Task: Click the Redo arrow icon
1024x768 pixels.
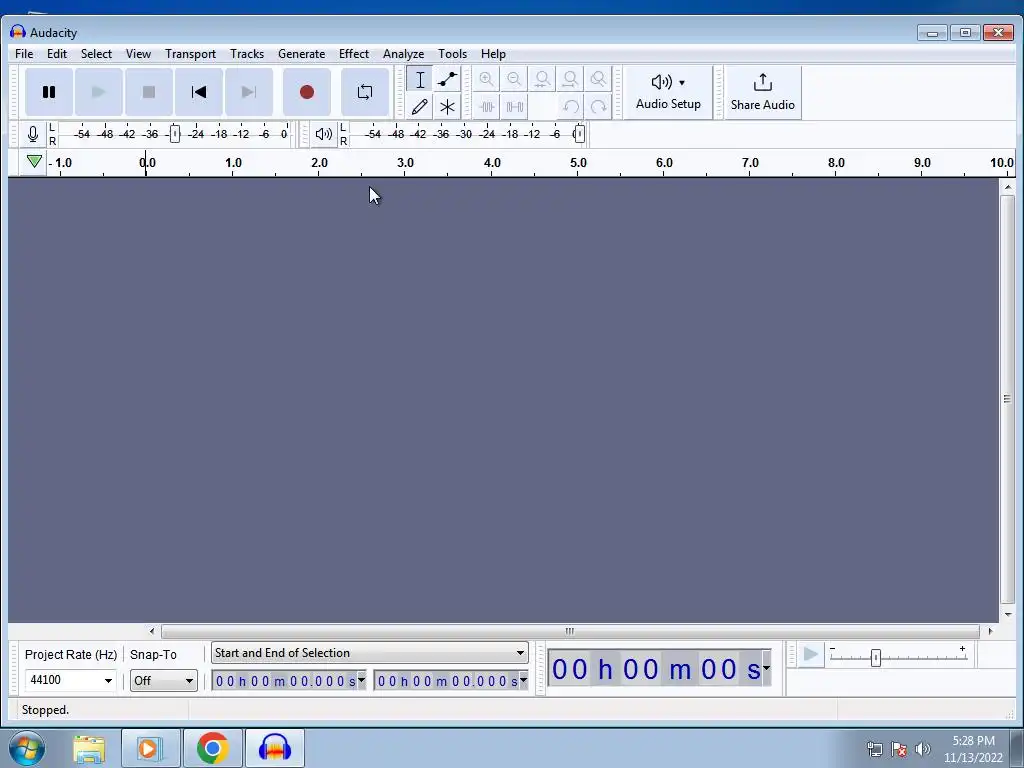Action: 598,106
